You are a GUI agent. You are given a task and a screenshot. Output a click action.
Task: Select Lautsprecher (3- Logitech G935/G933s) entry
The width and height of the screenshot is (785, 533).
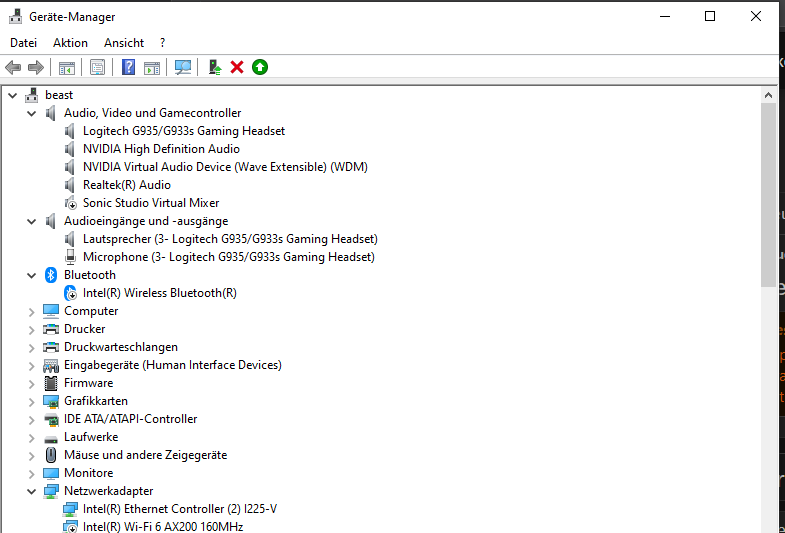tap(230, 239)
